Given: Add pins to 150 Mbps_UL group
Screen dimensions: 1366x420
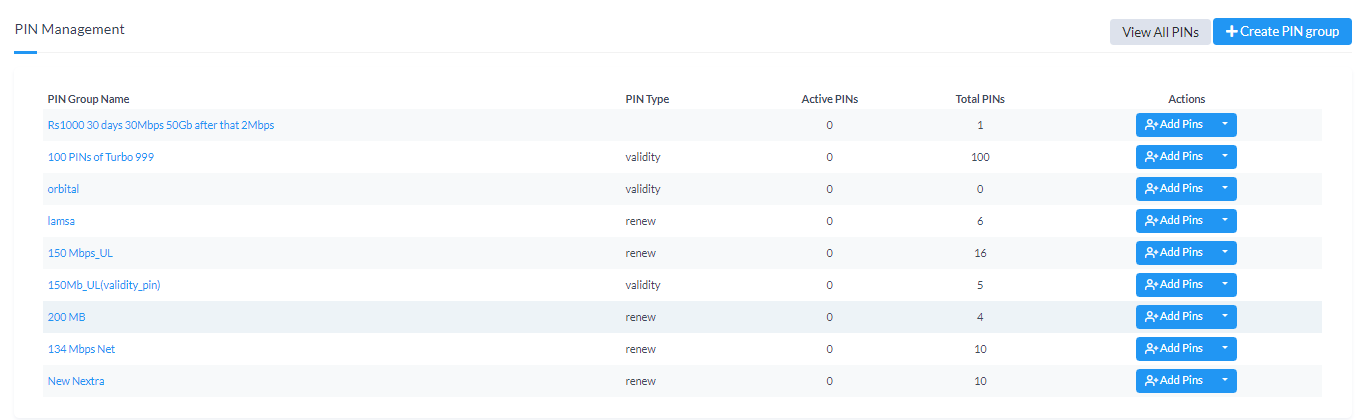Looking at the screenshot, I should pos(1174,253).
